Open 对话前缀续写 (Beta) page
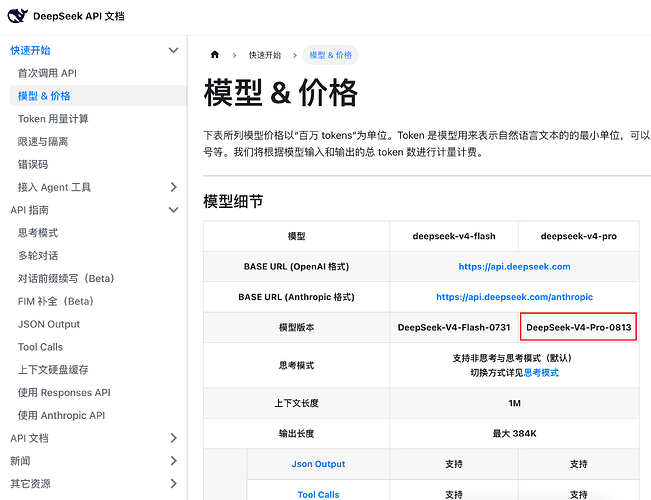 point(66,279)
